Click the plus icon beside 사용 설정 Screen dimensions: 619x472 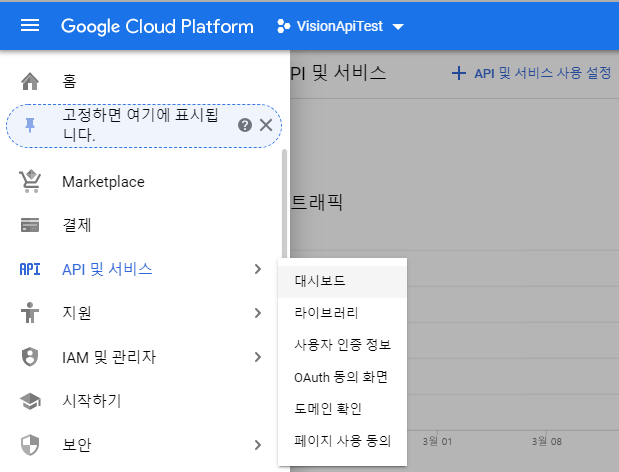459,73
